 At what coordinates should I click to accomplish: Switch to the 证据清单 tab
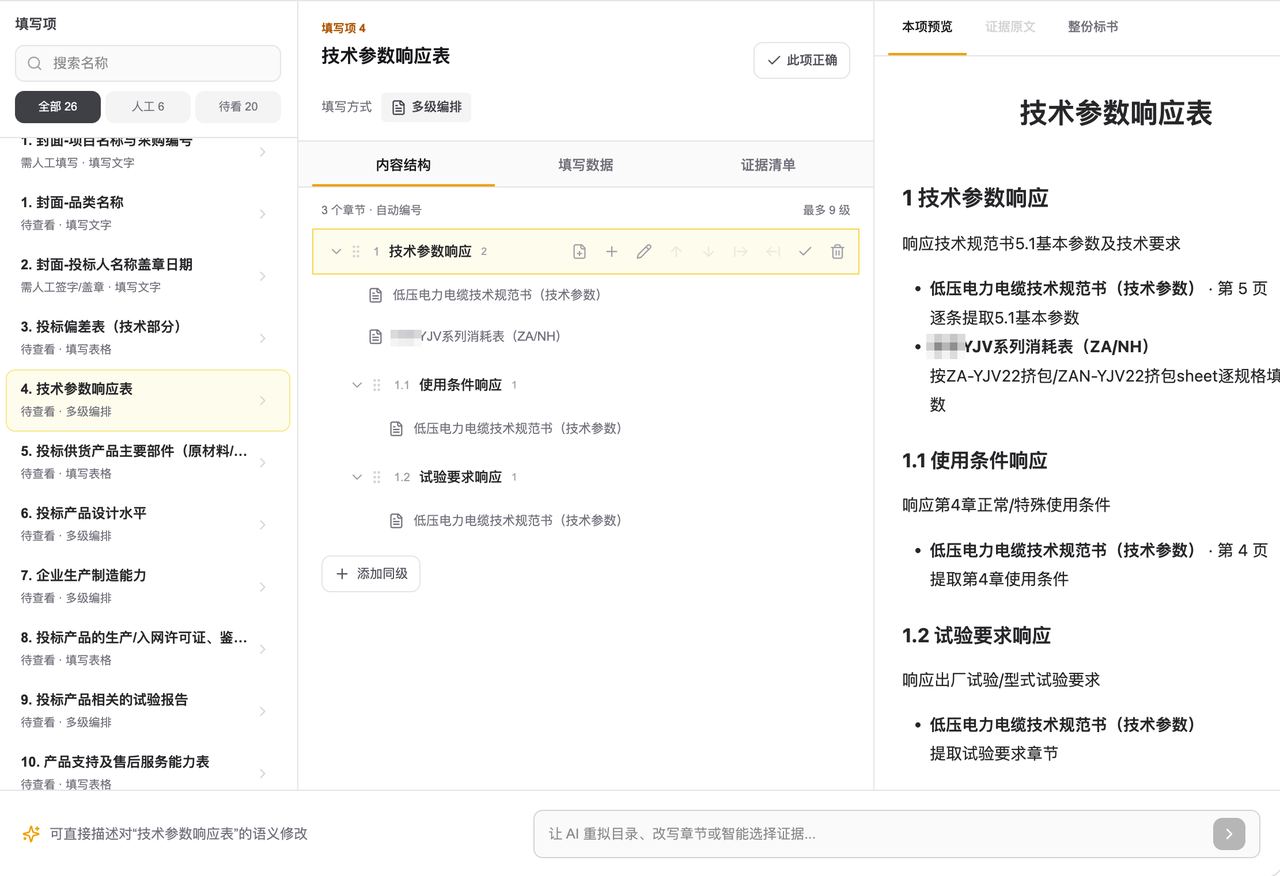pyautogui.click(x=768, y=165)
